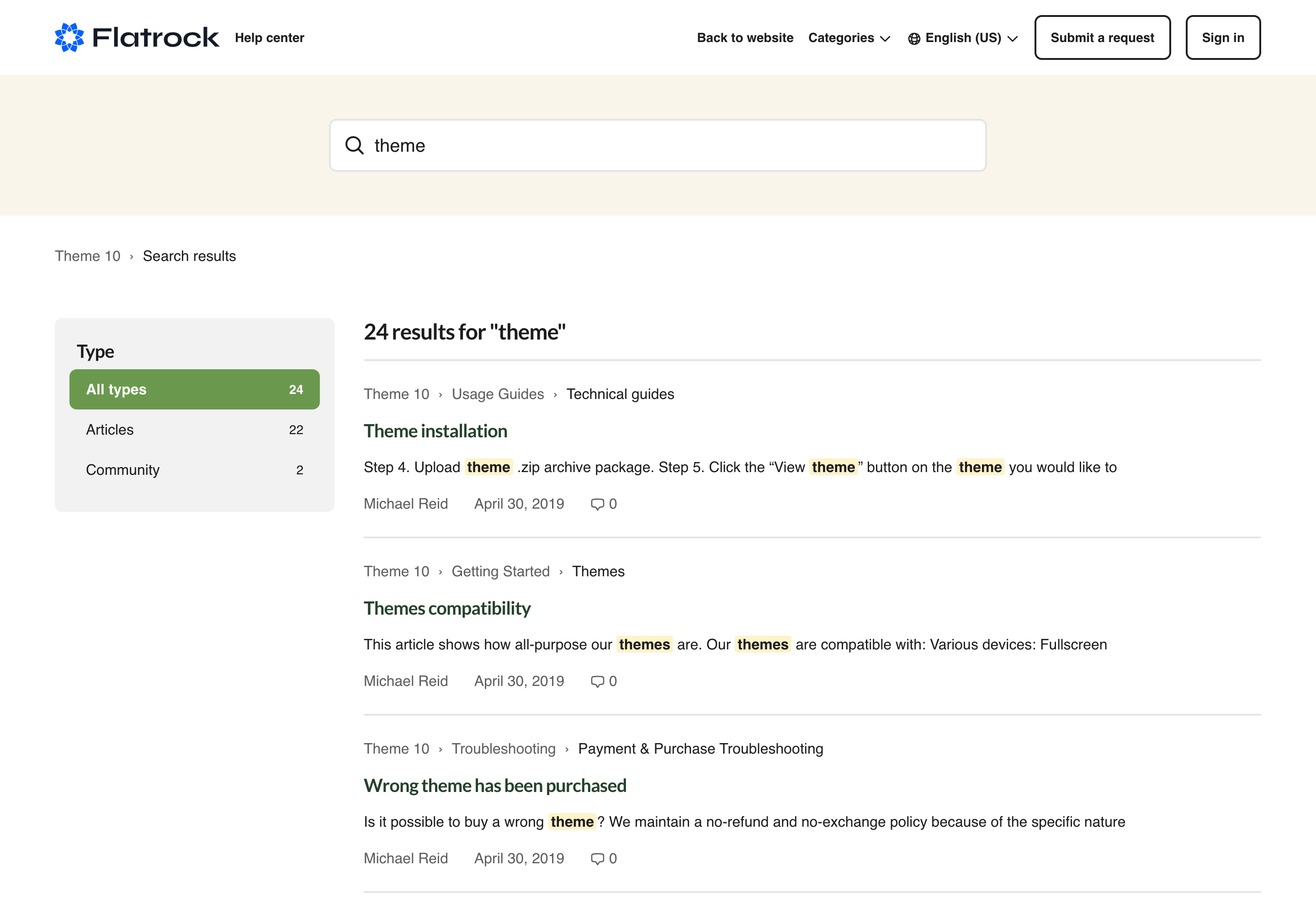Image resolution: width=1316 pixels, height=914 pixels.
Task: Click the Submit a request button
Action: [1102, 38]
